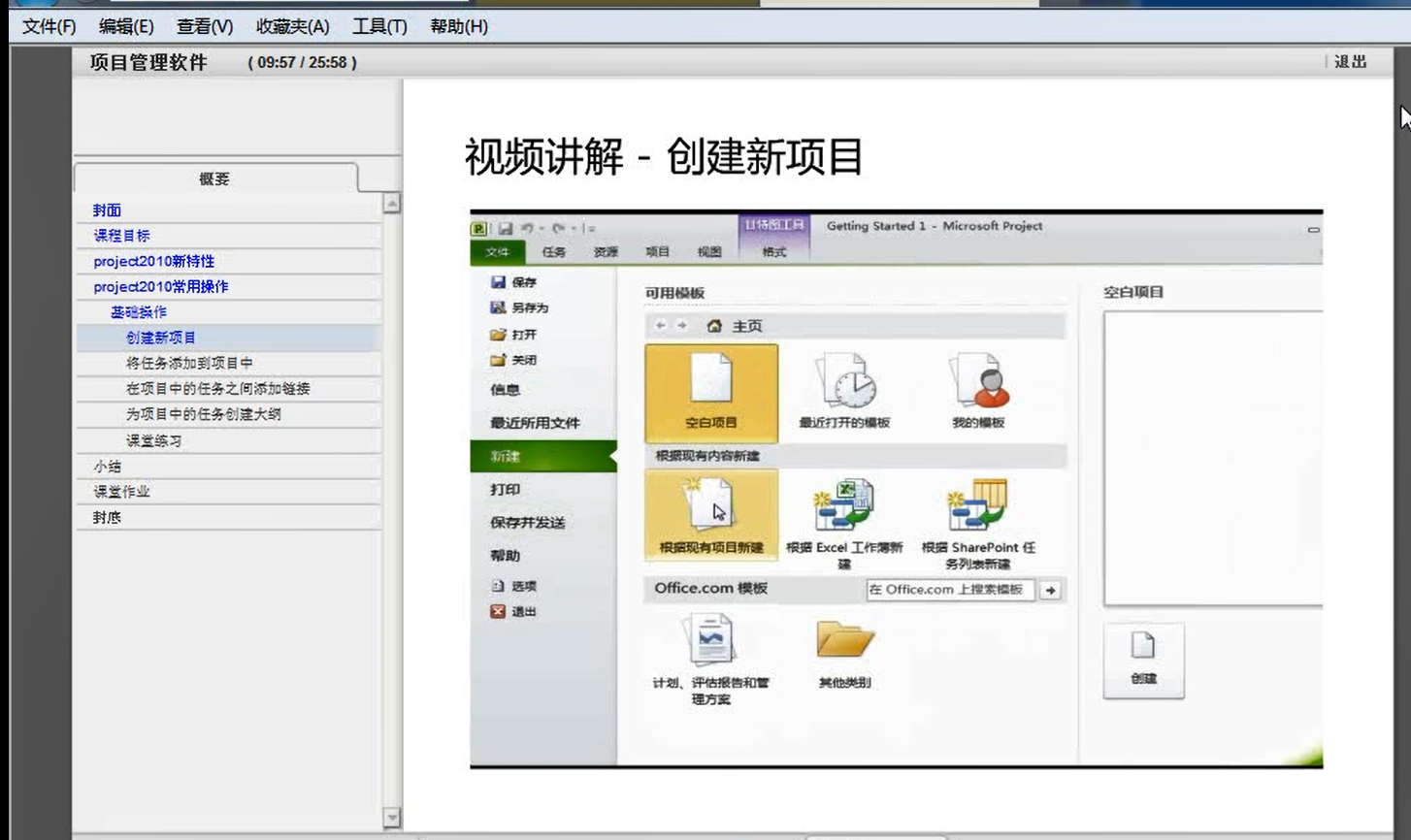Open the 最近打开的模板 recent templates icon
This screenshot has height=840, width=1411.
844,381
